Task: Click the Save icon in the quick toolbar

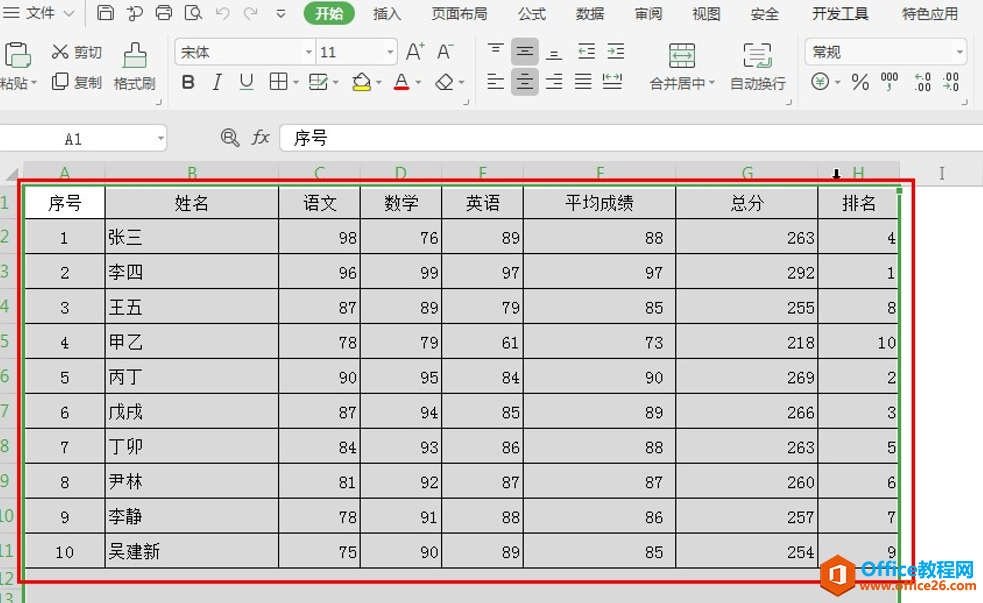Action: pos(105,13)
